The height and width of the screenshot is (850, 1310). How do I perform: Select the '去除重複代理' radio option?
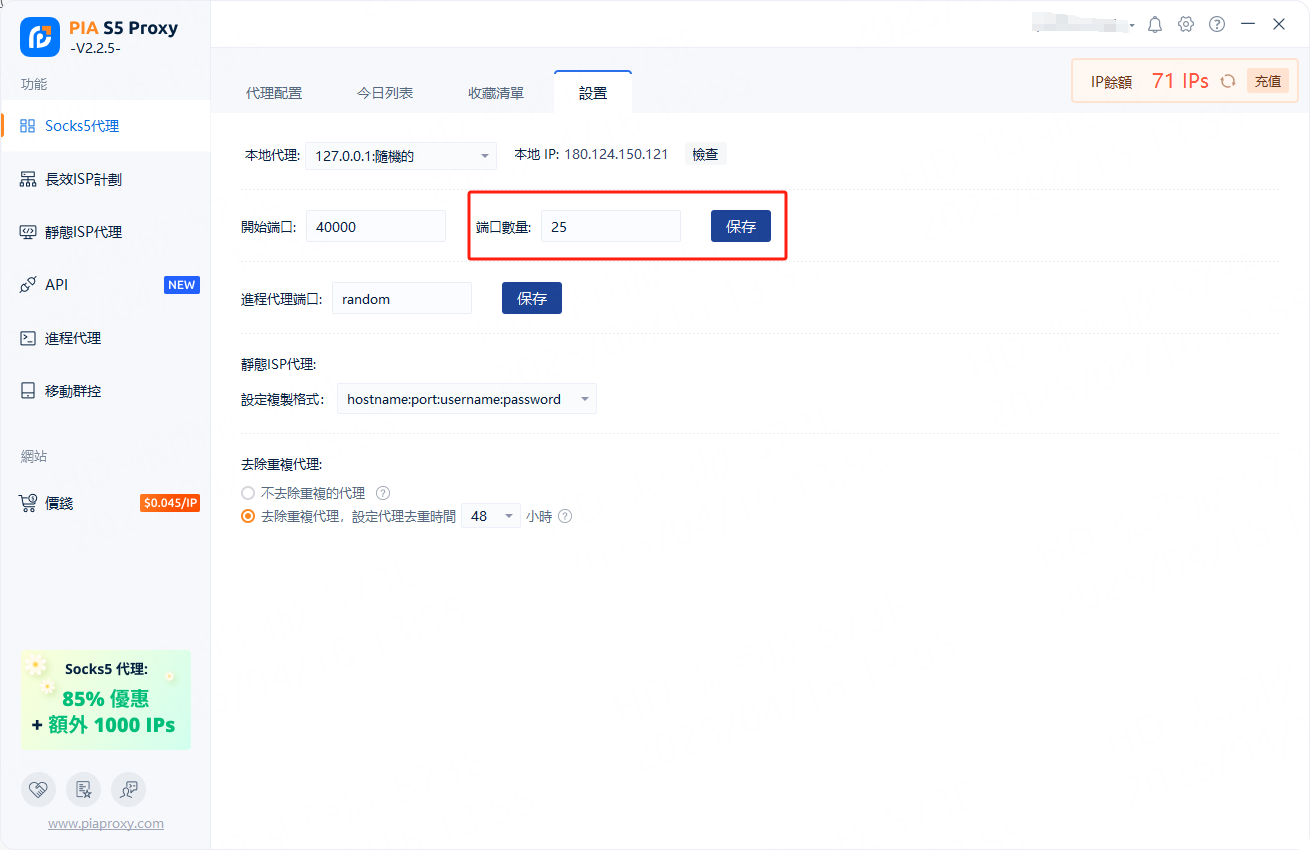point(248,517)
